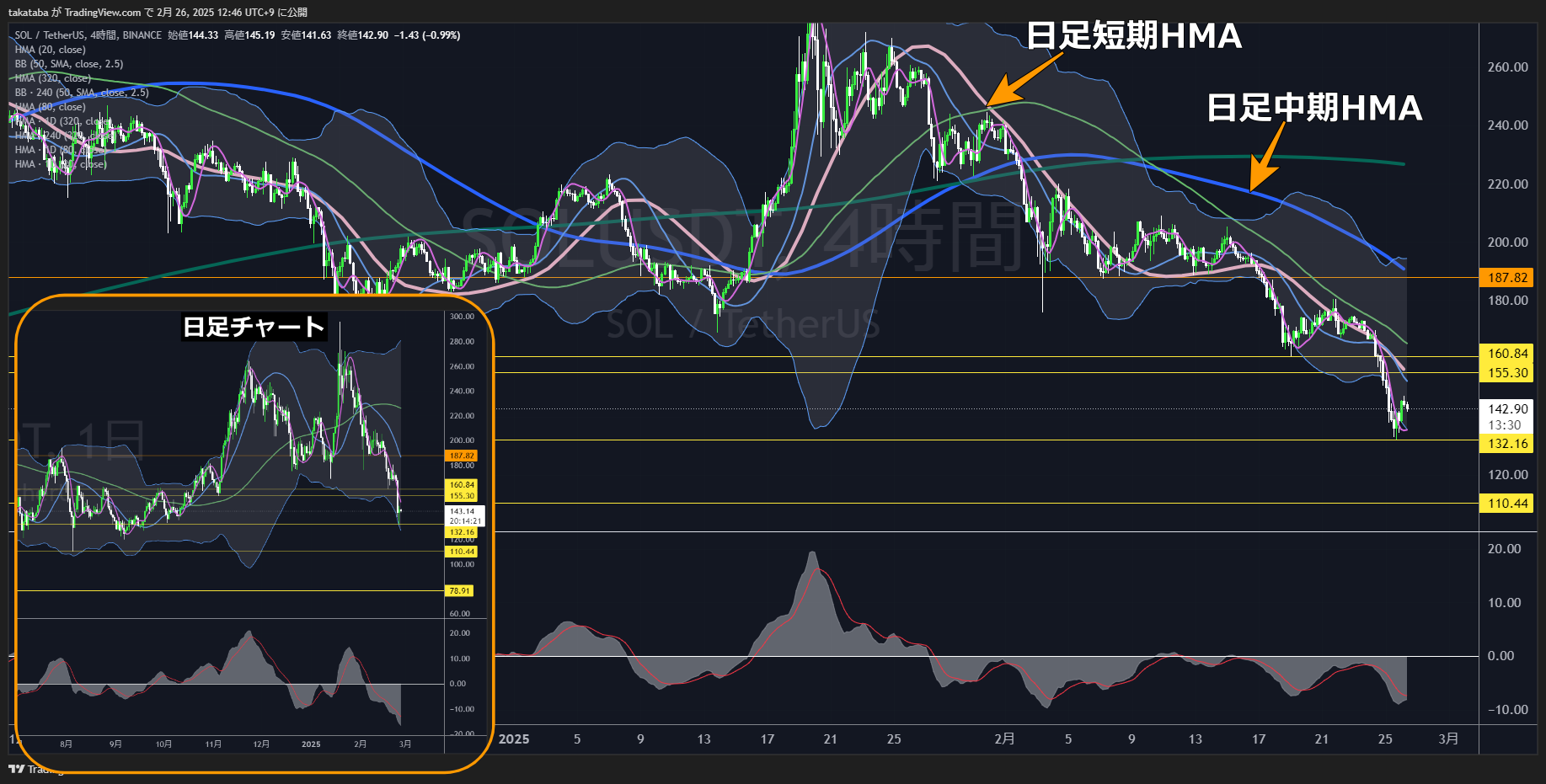Click the 日足中期HMA annotation text
Image resolution: width=1546 pixels, height=784 pixels.
click(1314, 108)
